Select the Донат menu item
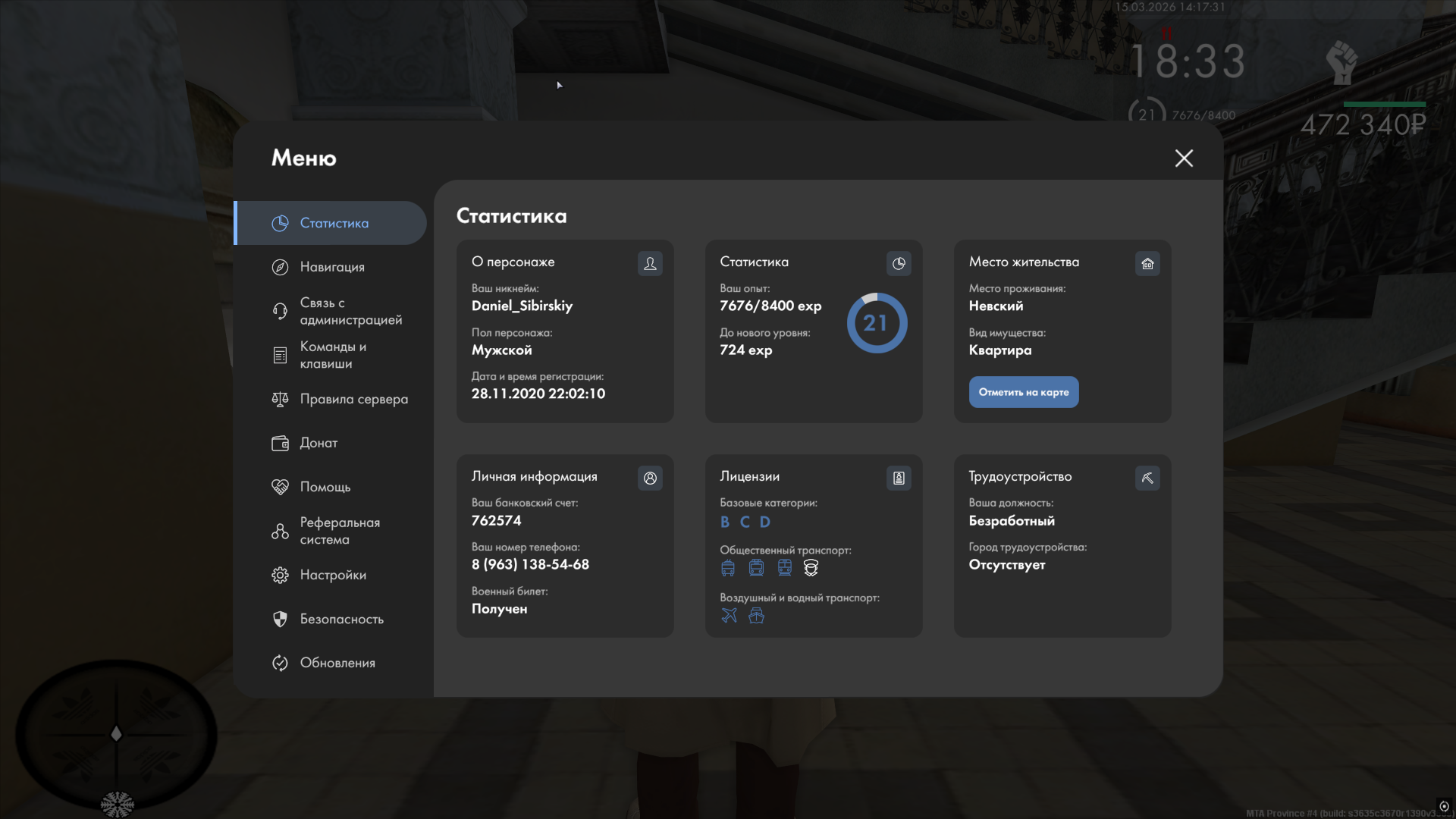Viewport: 1456px width, 819px height. pyautogui.click(x=318, y=443)
